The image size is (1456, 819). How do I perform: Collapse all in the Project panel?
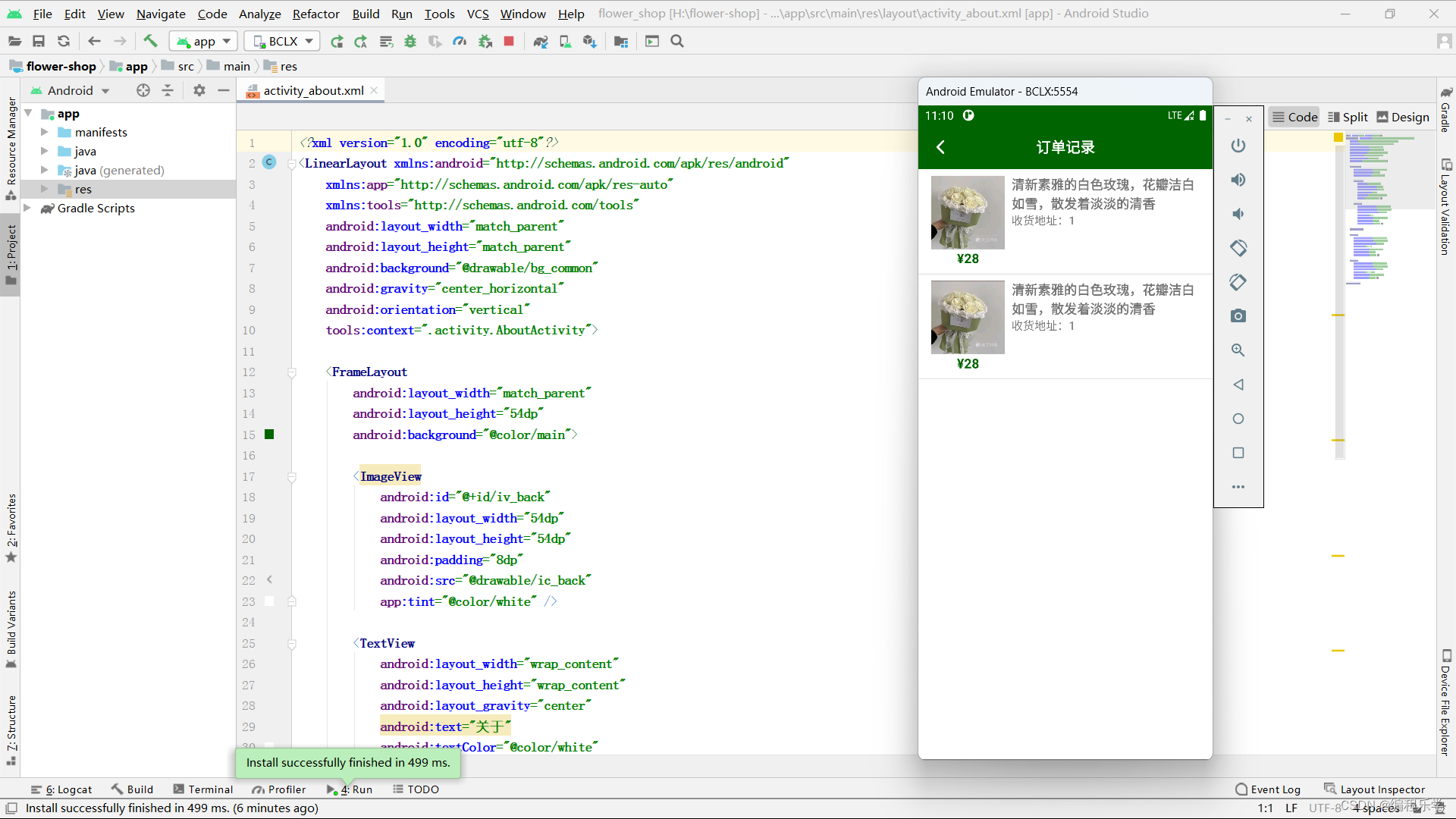(168, 90)
